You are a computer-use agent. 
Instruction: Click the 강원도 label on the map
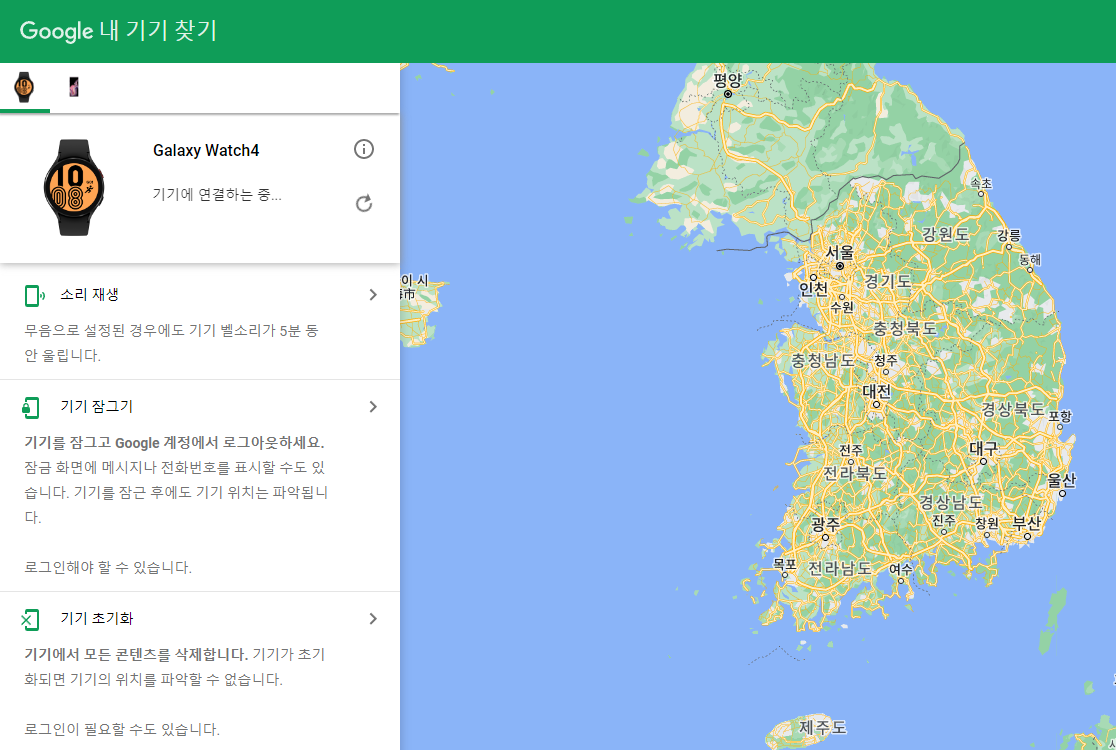[x=945, y=233]
